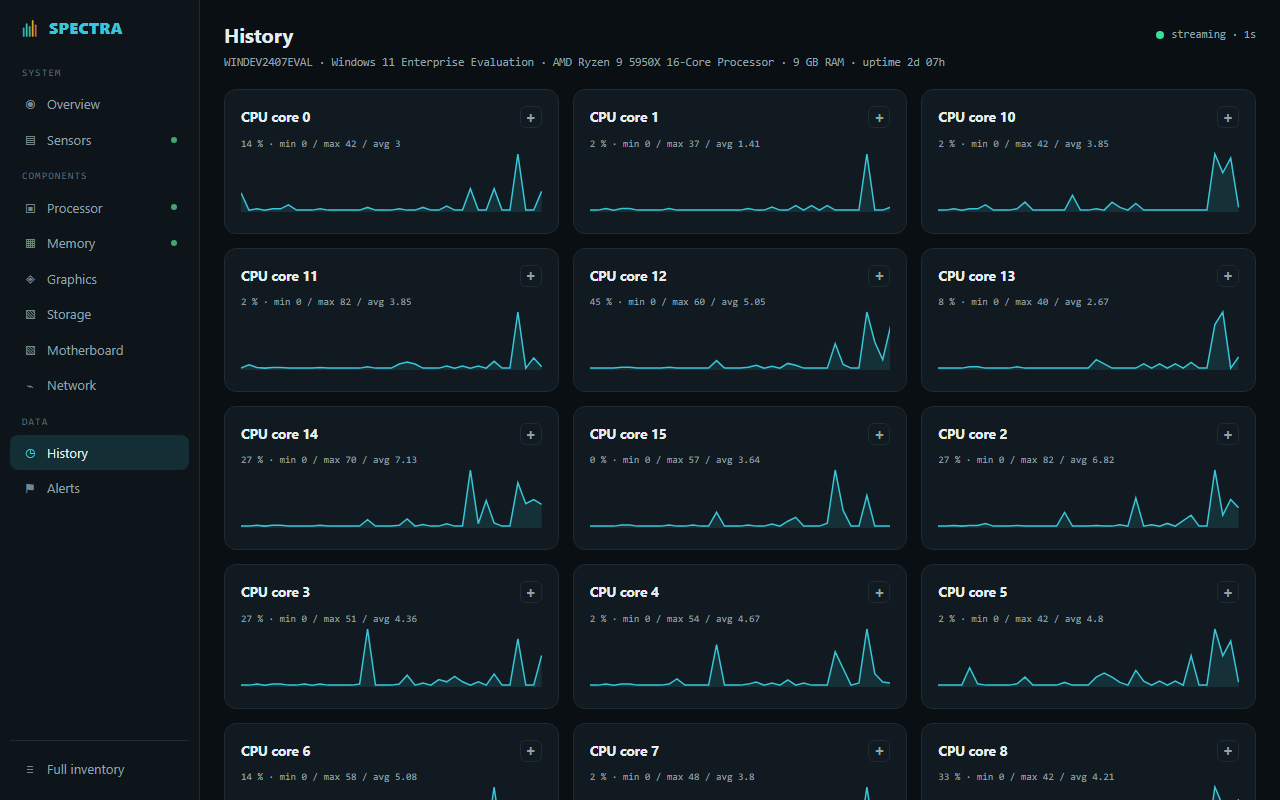Expand the CPU core 0 card

pyautogui.click(x=531, y=117)
